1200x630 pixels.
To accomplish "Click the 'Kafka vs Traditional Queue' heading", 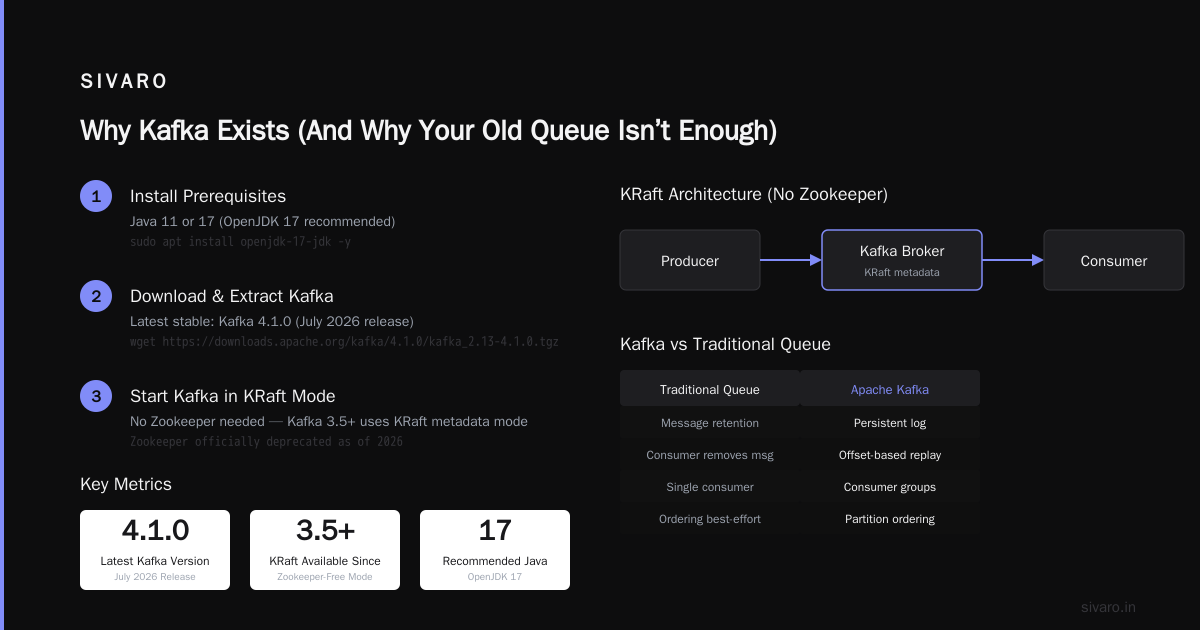I will coord(725,344).
